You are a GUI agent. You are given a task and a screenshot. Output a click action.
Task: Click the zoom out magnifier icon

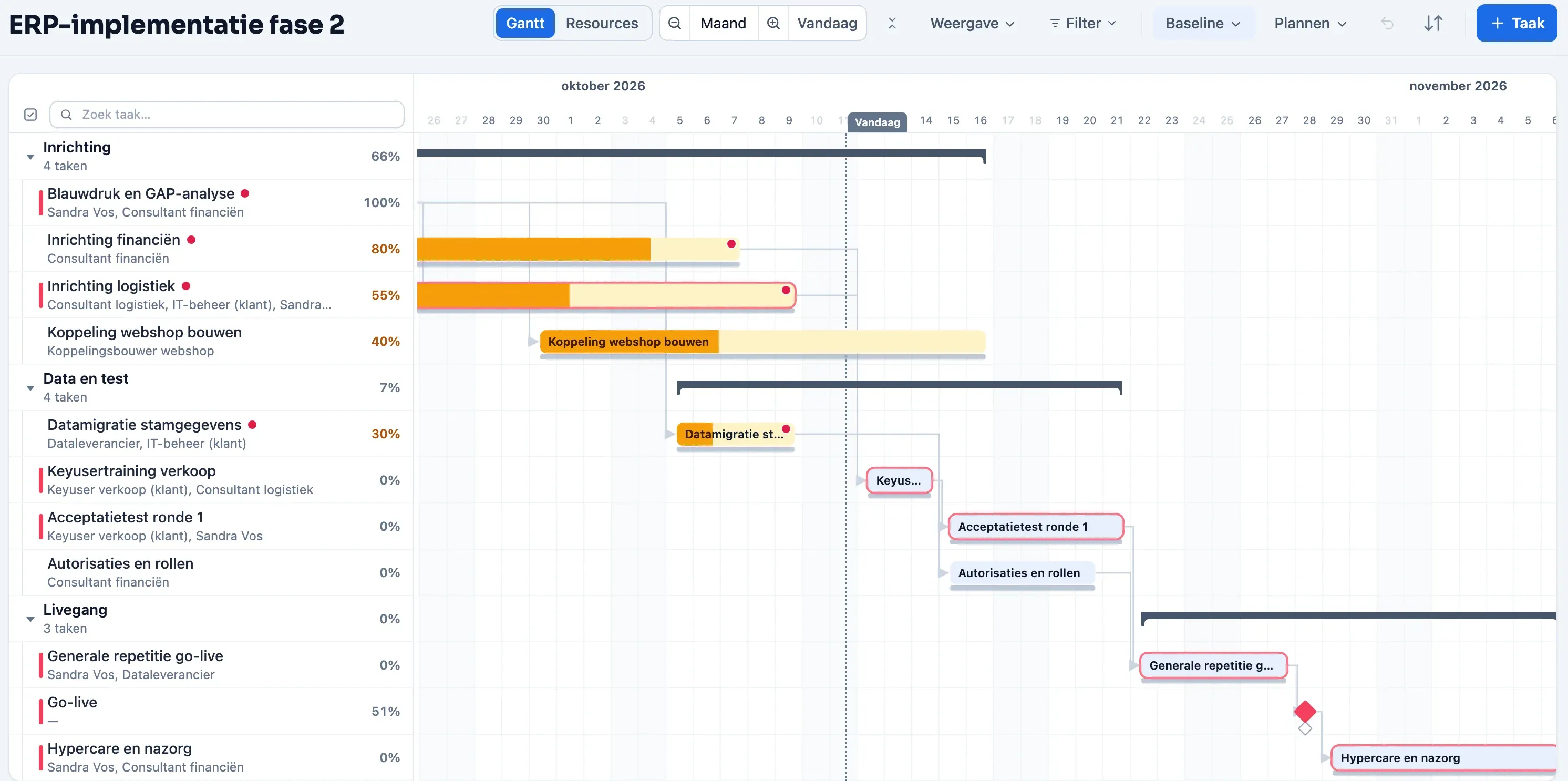click(x=674, y=23)
